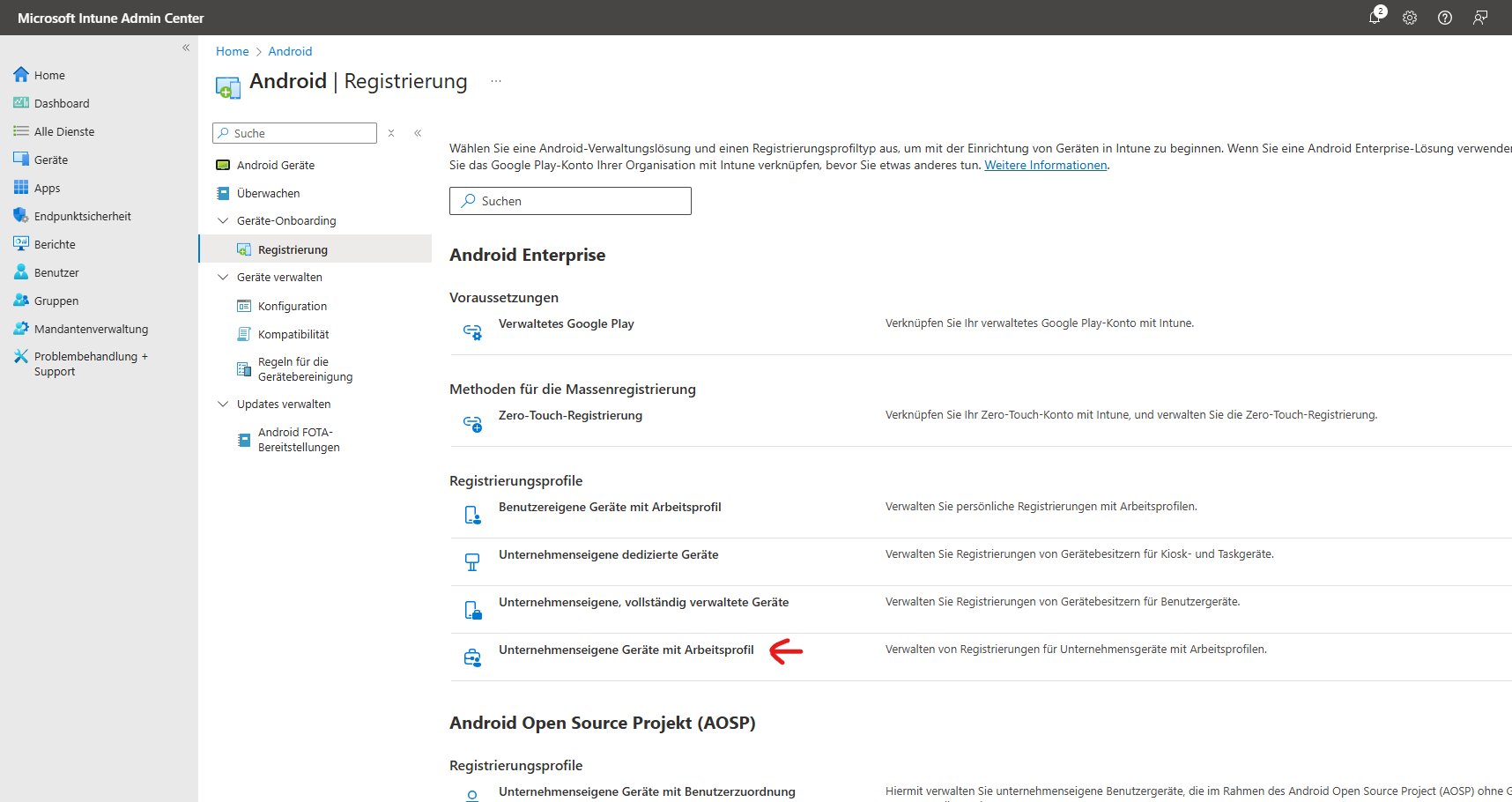
Task: Open the help question mark icon
Action: coord(1445,18)
